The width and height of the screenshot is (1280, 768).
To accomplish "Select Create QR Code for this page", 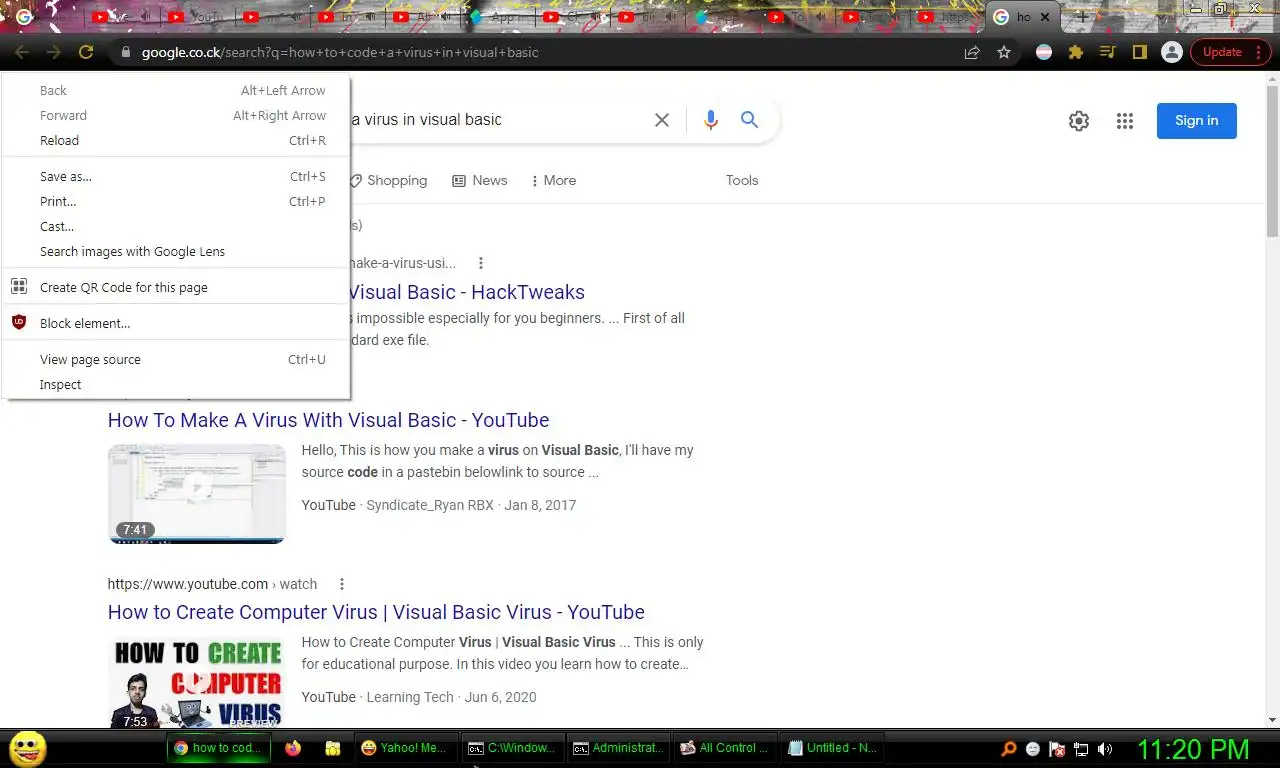I will [x=176, y=287].
